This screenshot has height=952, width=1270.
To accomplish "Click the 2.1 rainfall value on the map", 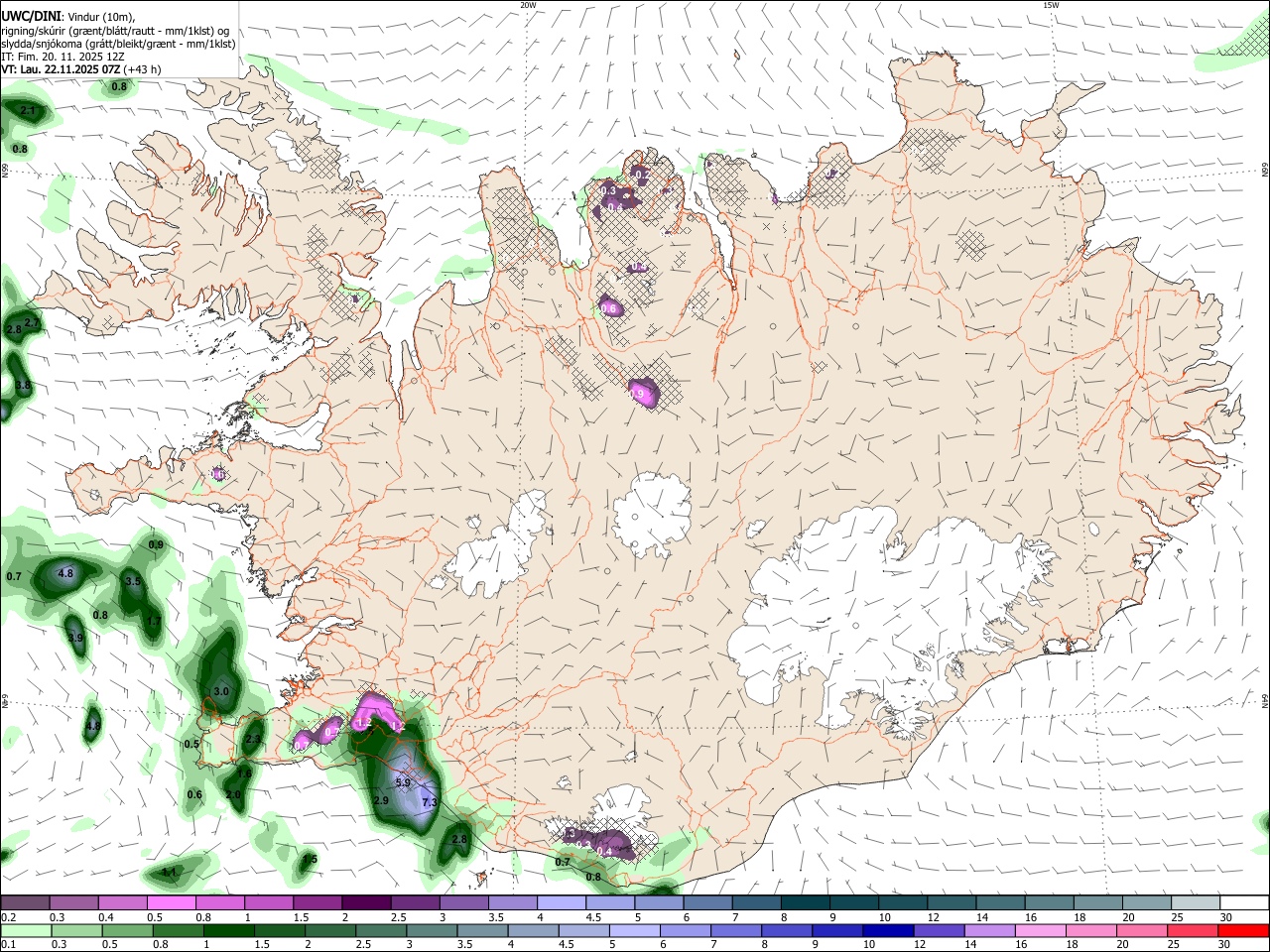I will coord(28,110).
